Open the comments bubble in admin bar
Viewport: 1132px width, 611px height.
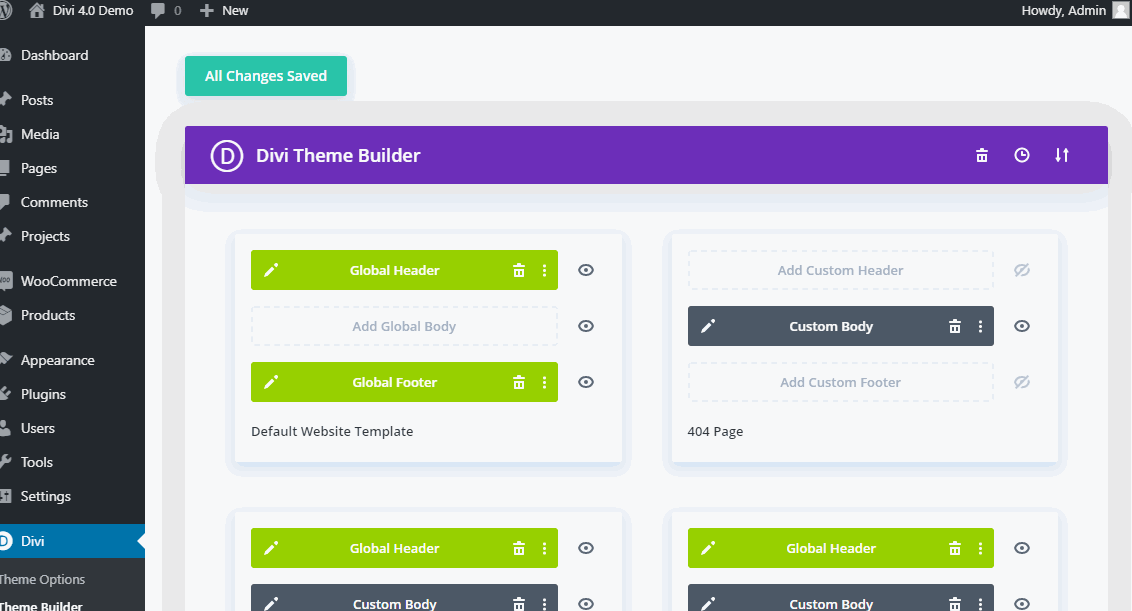coord(158,11)
